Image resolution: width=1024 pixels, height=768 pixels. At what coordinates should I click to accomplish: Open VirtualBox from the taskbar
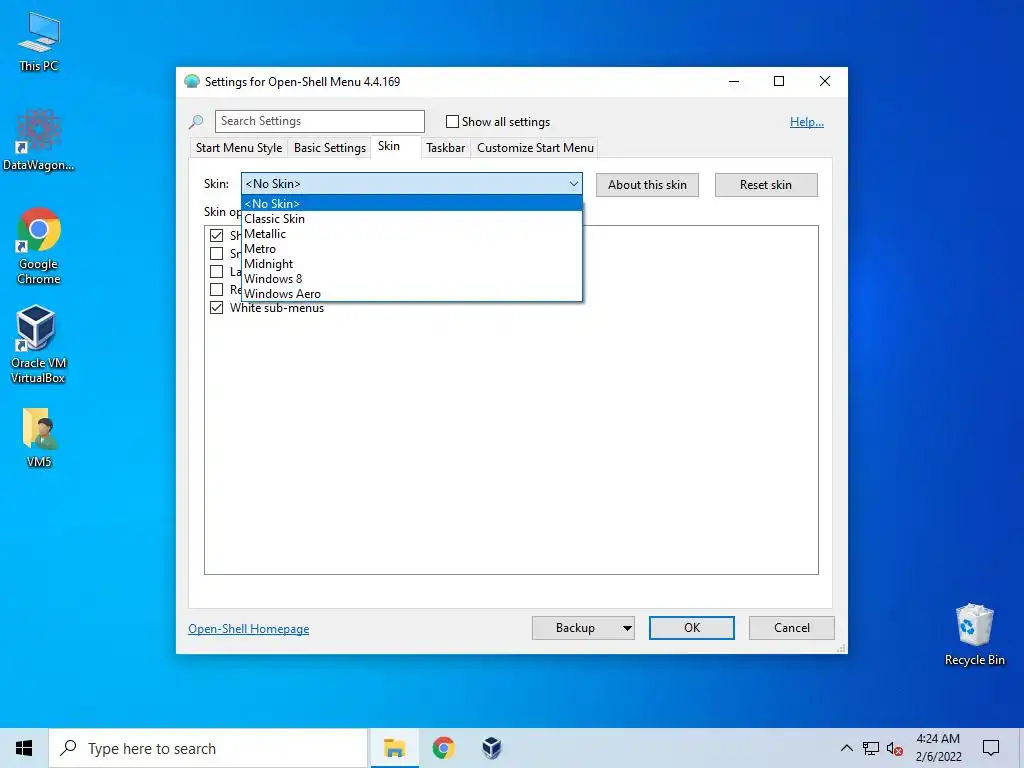492,748
